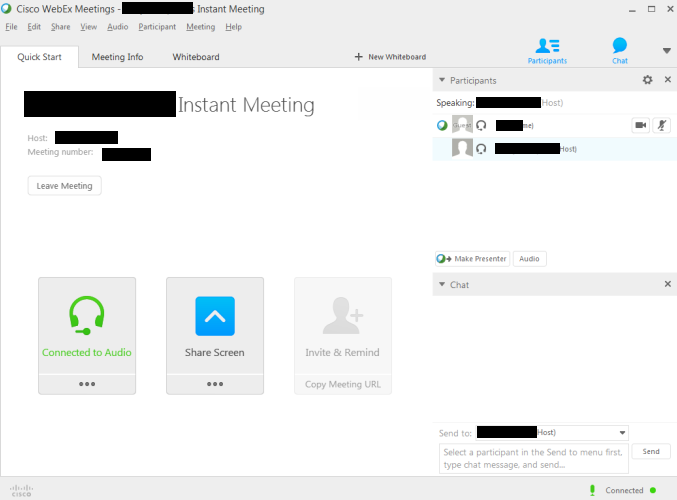Click the presenter ball icon beside my name

(442, 125)
